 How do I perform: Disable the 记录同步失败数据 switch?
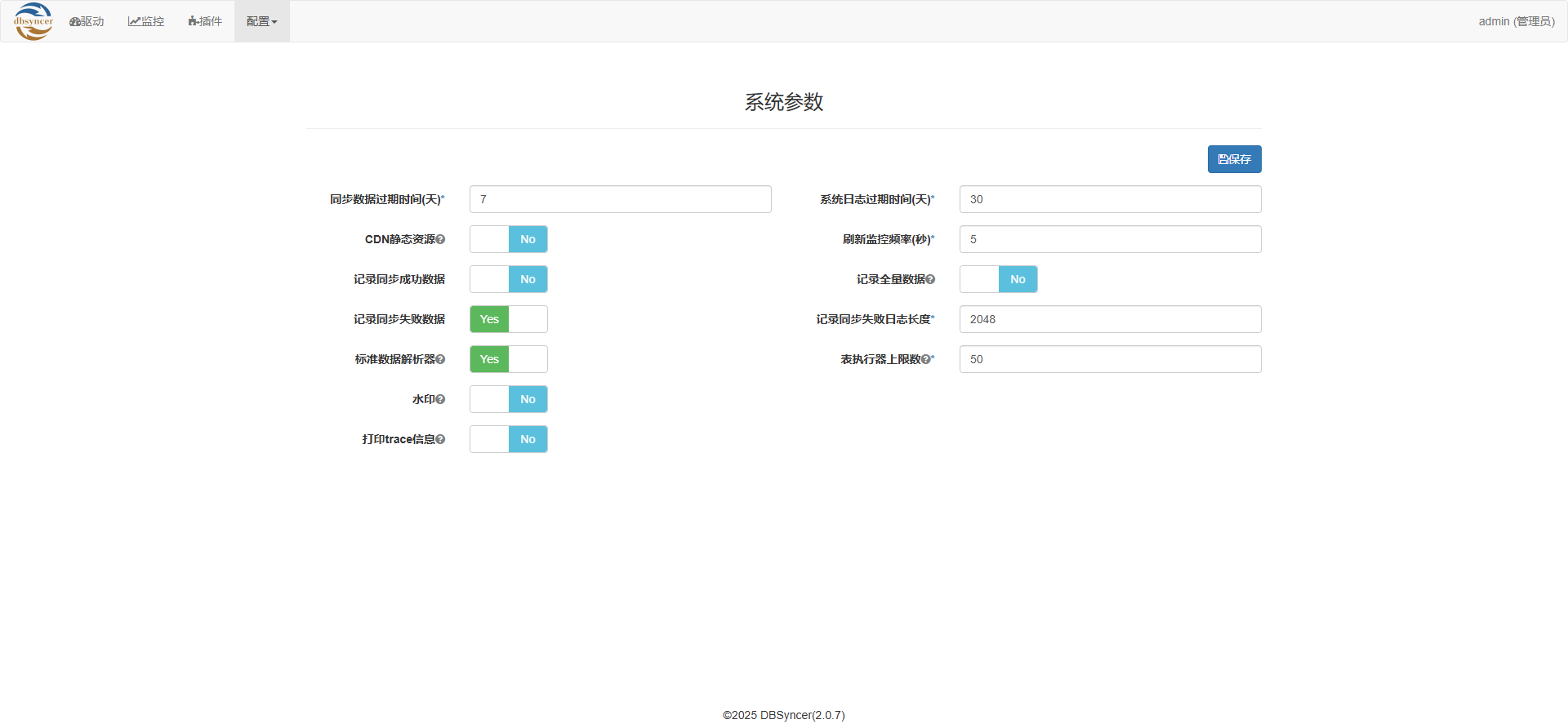point(508,319)
